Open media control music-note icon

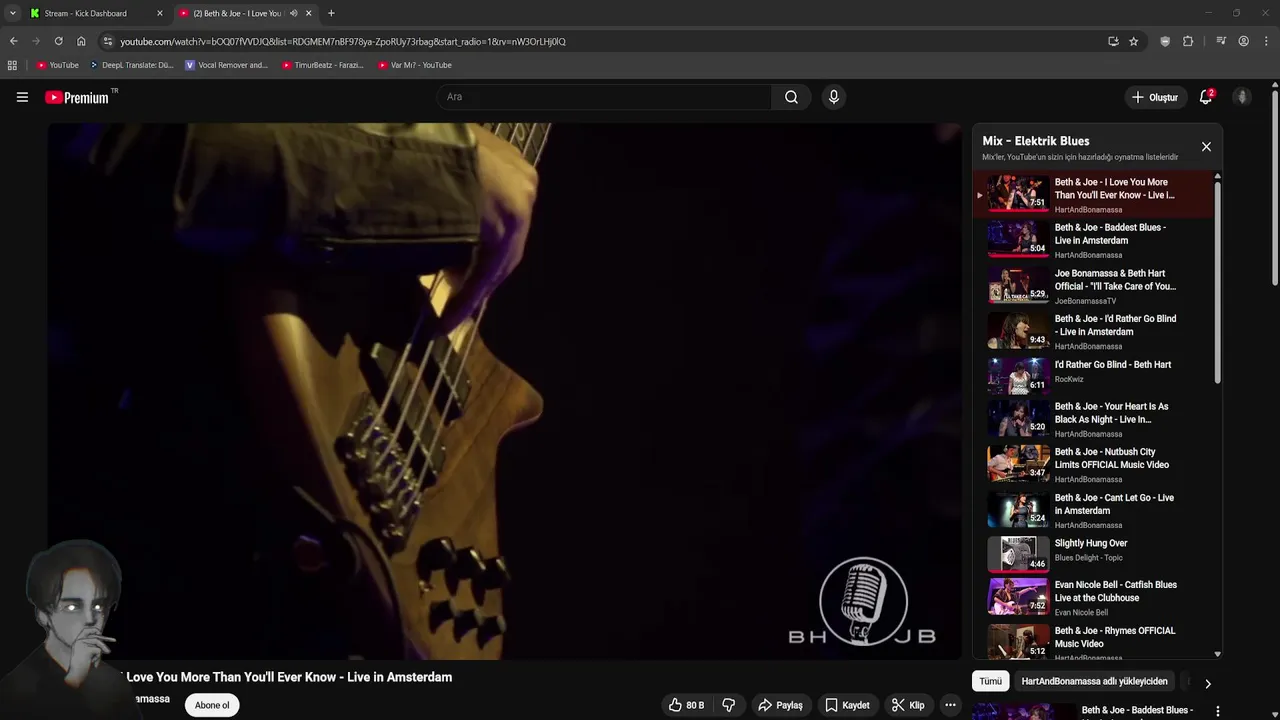click(1221, 41)
